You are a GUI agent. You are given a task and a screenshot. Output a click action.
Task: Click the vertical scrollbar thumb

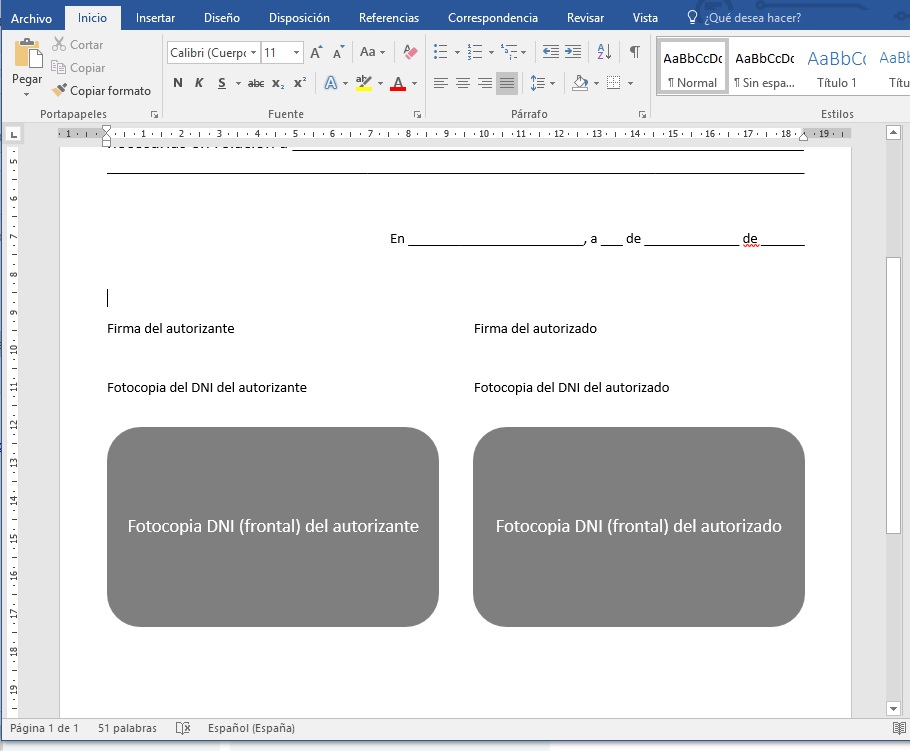click(x=893, y=395)
